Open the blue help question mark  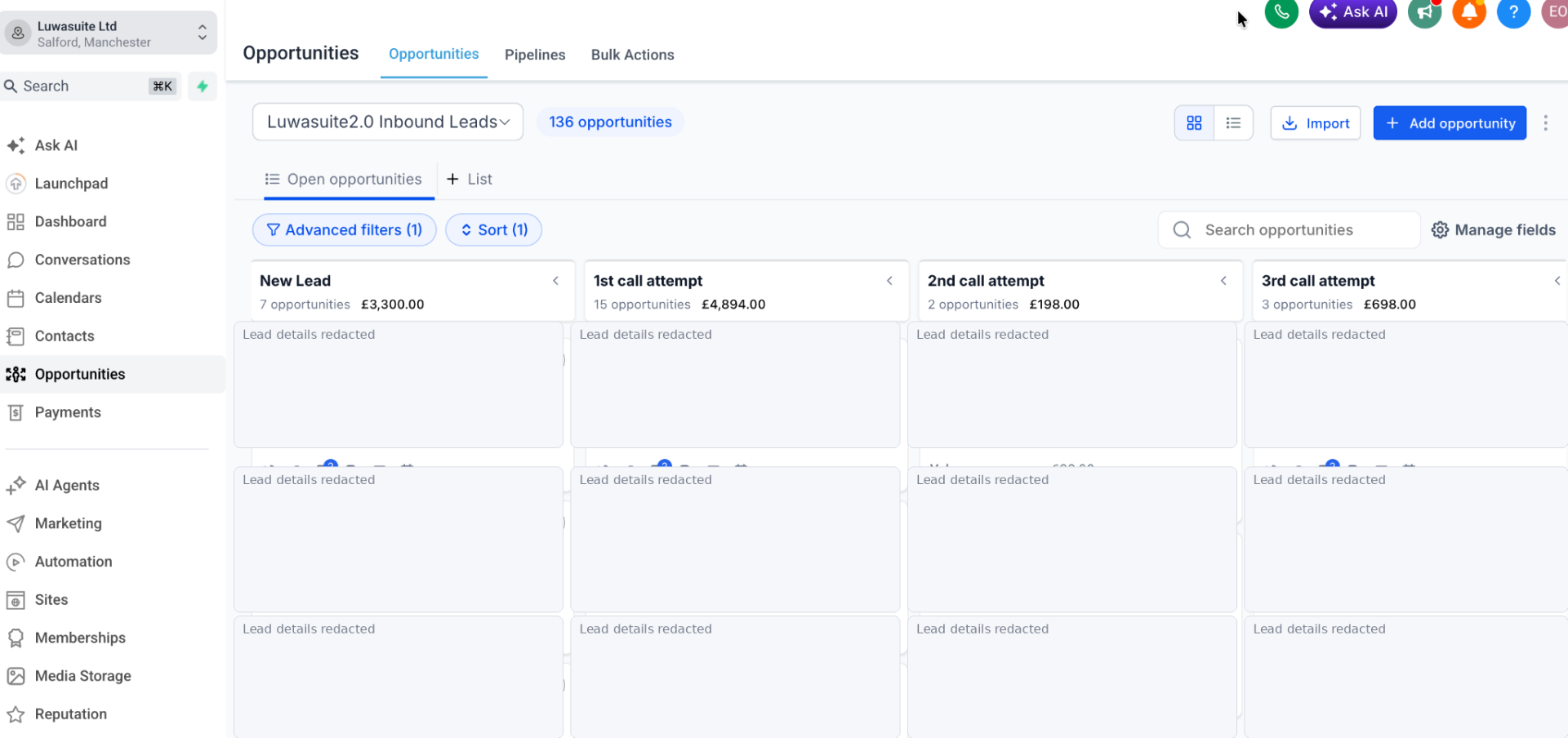tap(1513, 12)
